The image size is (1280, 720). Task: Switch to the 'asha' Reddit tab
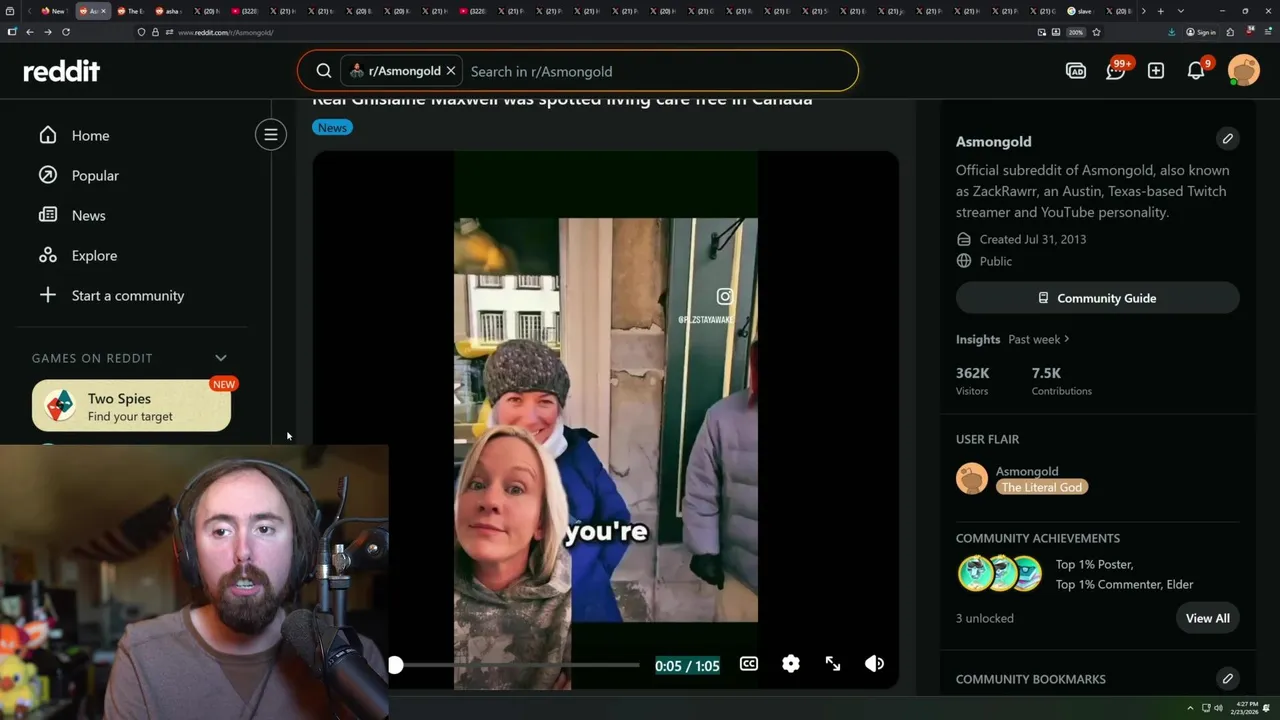point(170,11)
